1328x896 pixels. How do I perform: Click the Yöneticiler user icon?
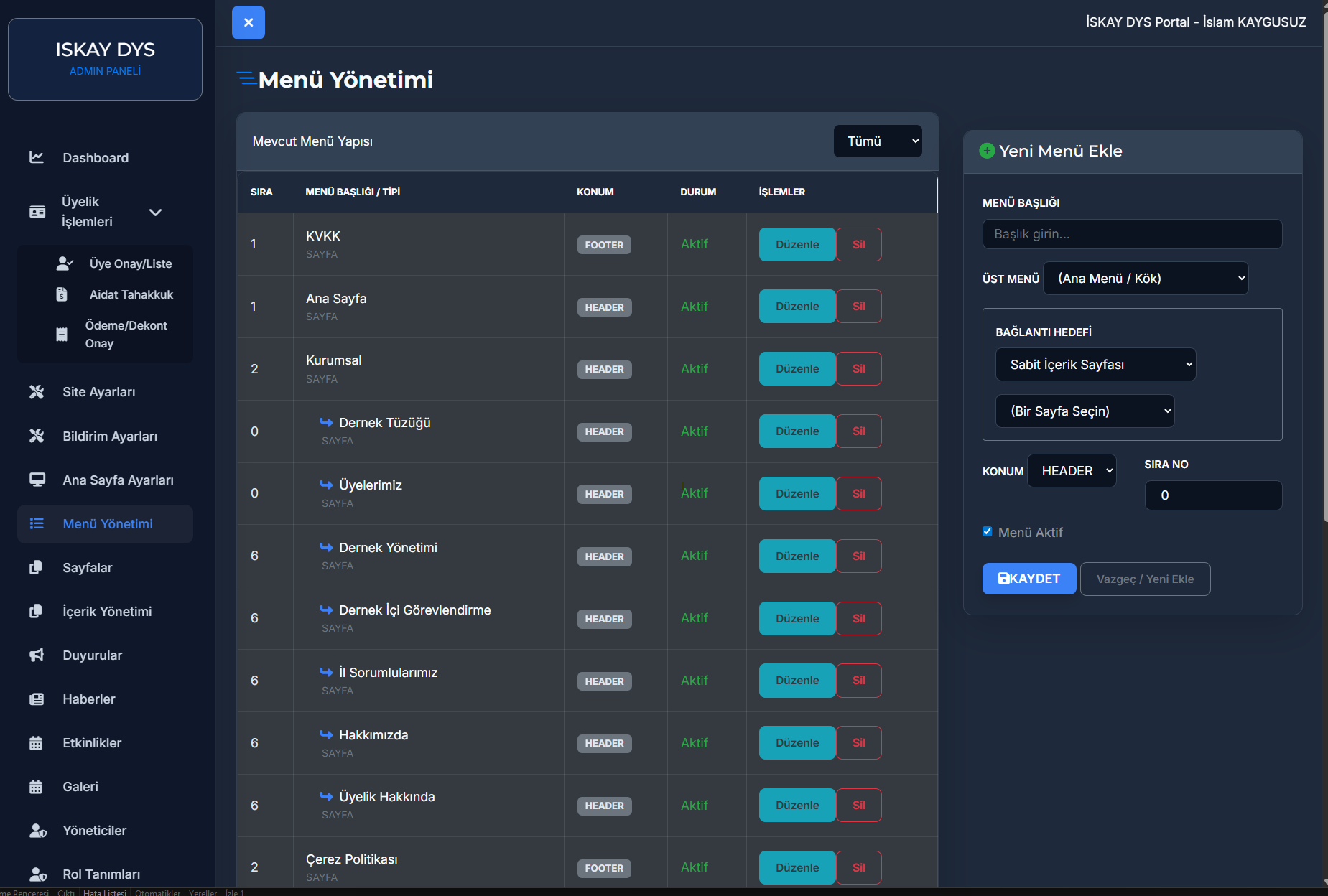pos(37,831)
